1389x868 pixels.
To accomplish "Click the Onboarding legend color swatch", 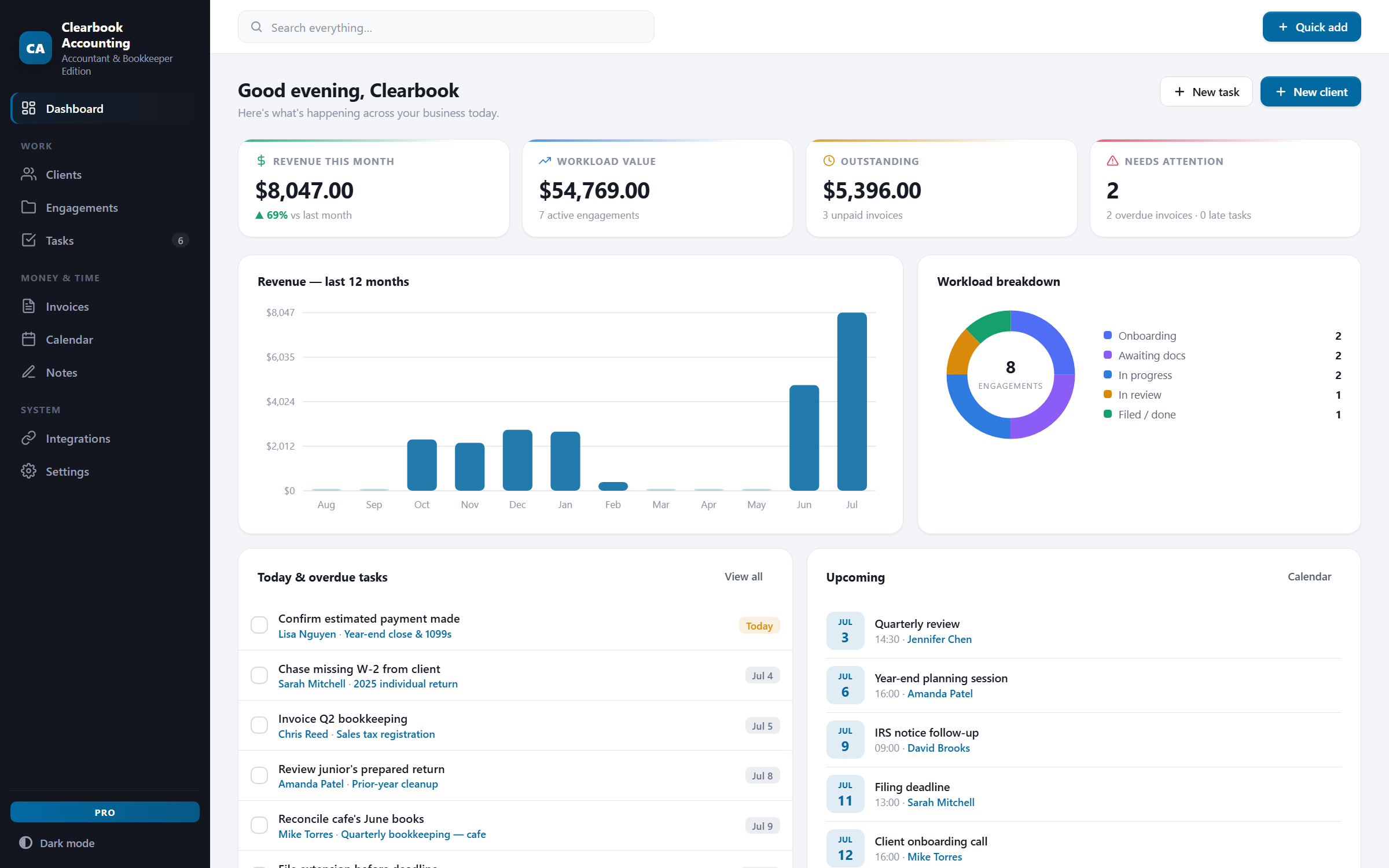I will coord(1108,335).
